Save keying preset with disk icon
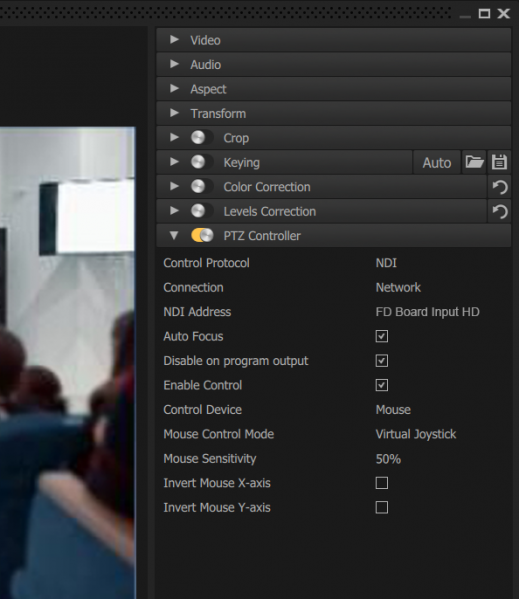This screenshot has width=519, height=599. pyautogui.click(x=499, y=162)
